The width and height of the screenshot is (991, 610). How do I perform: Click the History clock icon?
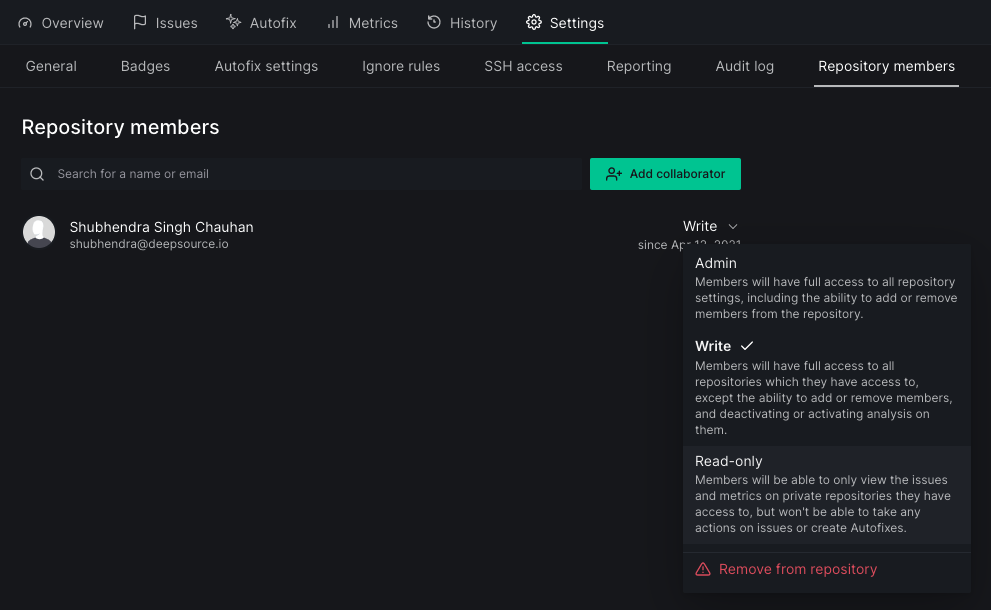pyautogui.click(x=434, y=22)
